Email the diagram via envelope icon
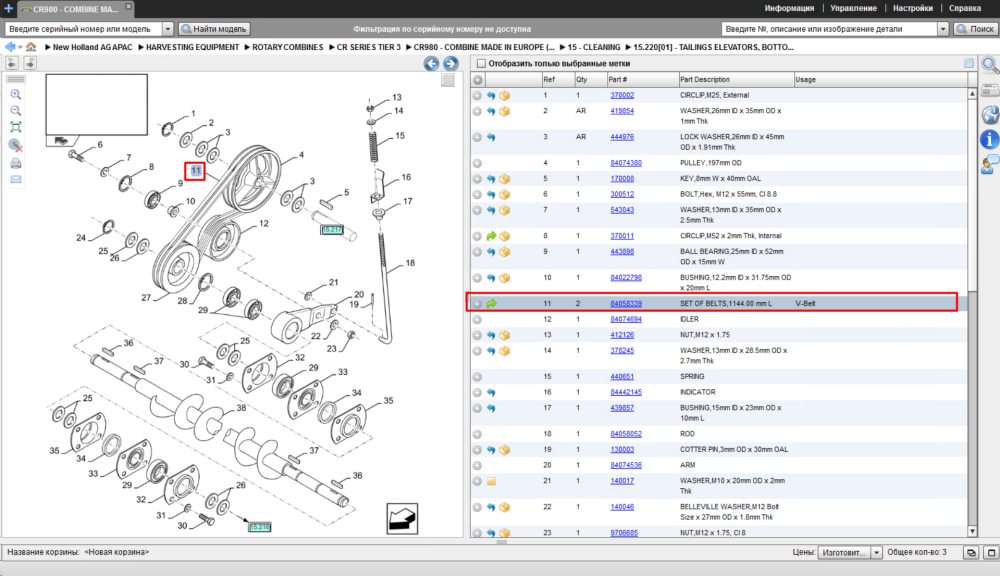Screen dimensions: 1000x576 pos(16,179)
